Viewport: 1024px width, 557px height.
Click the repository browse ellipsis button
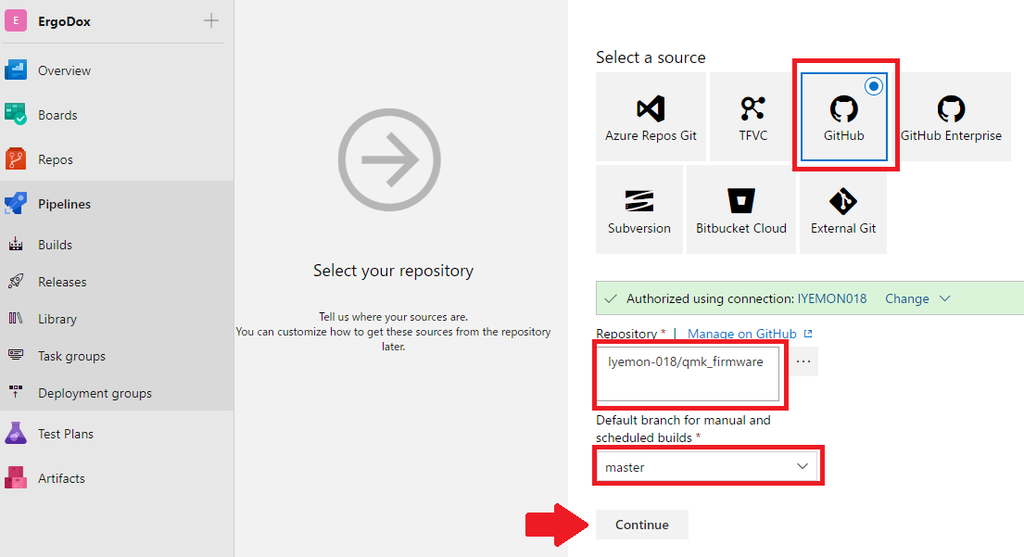pos(803,361)
